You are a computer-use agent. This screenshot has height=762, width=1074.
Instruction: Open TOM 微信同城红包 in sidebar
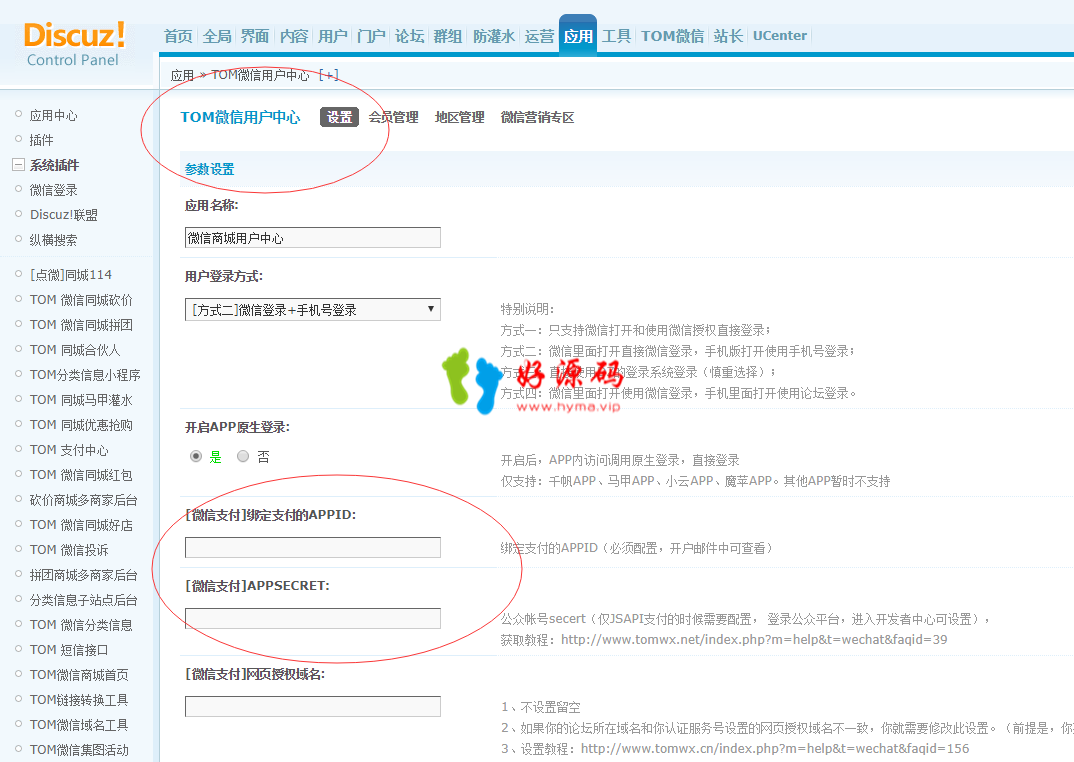tap(81, 475)
